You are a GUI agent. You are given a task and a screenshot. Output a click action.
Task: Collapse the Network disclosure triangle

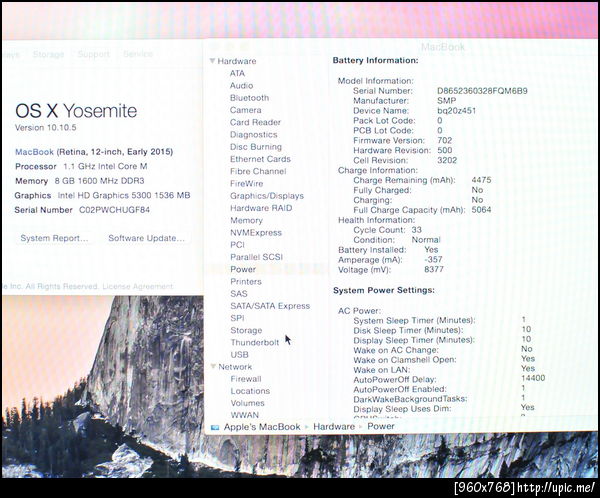click(213, 367)
